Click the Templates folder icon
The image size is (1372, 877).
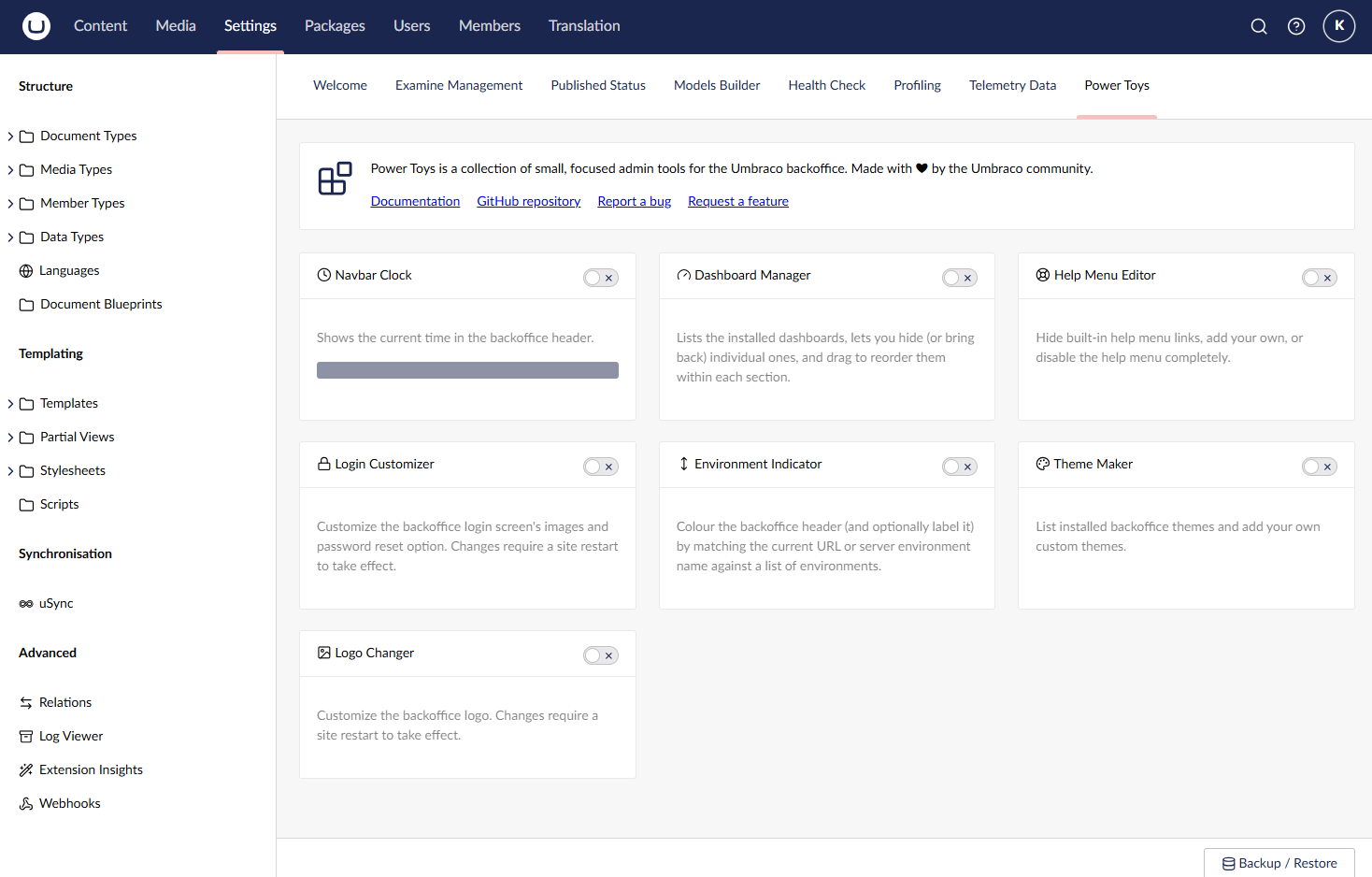pyautogui.click(x=27, y=404)
